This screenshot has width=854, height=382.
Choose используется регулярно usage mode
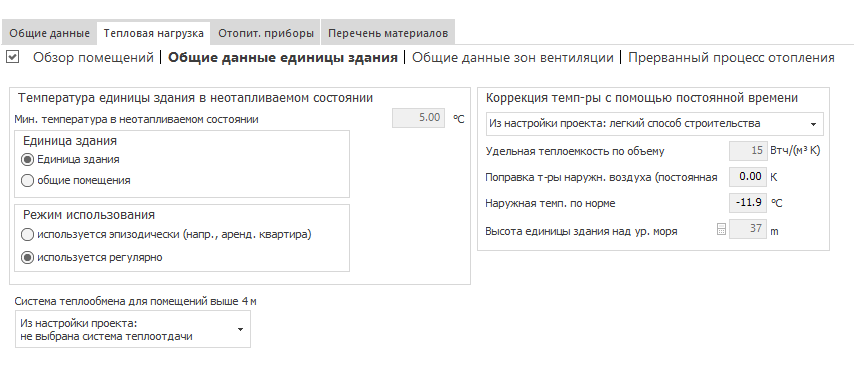click(x=27, y=258)
